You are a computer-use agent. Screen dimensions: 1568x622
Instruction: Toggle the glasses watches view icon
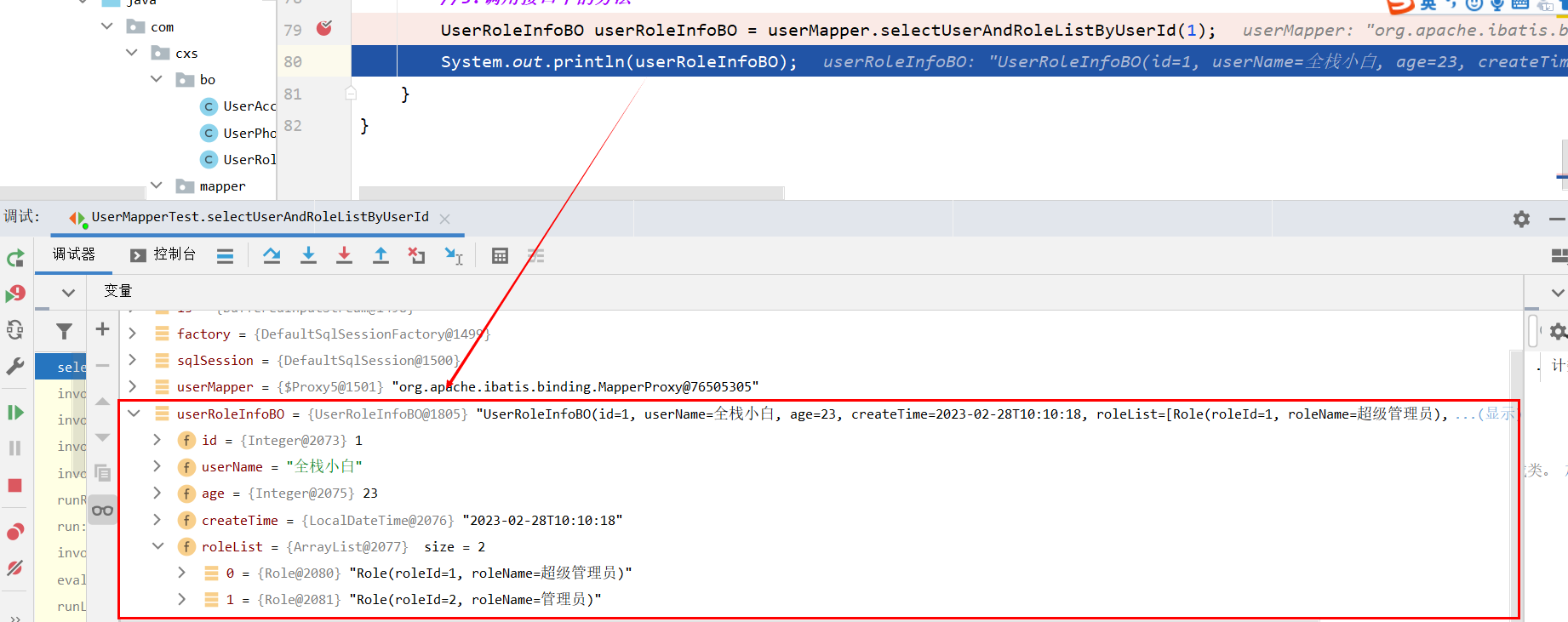click(x=102, y=511)
